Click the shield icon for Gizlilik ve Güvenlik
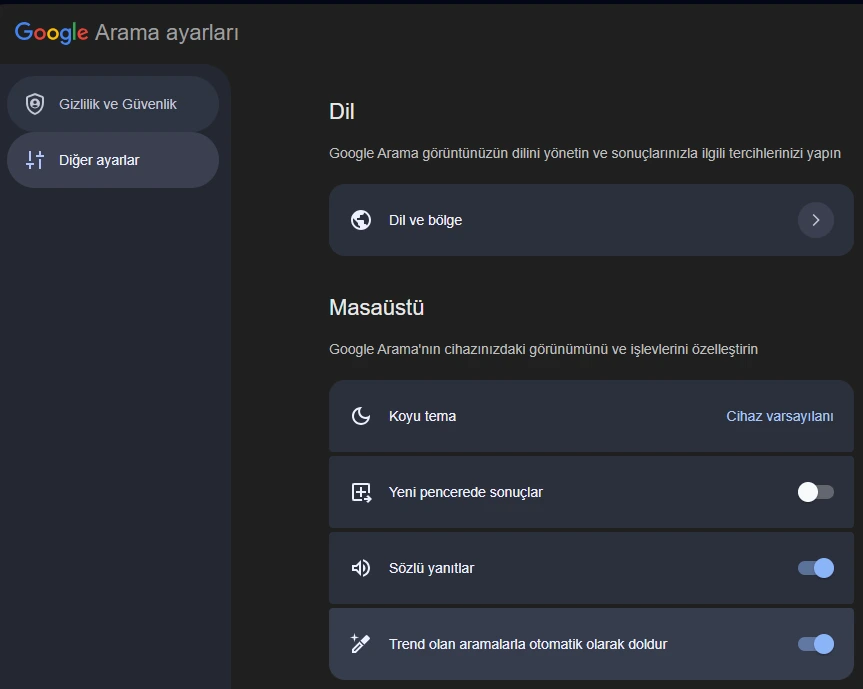863x689 pixels. tap(35, 104)
